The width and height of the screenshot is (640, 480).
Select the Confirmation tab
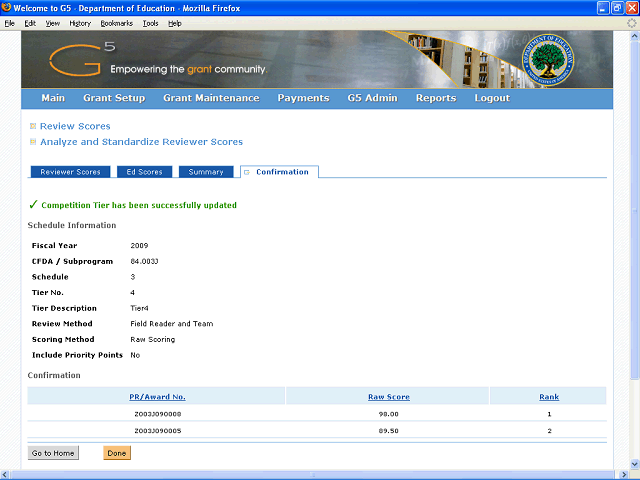[x=280, y=172]
